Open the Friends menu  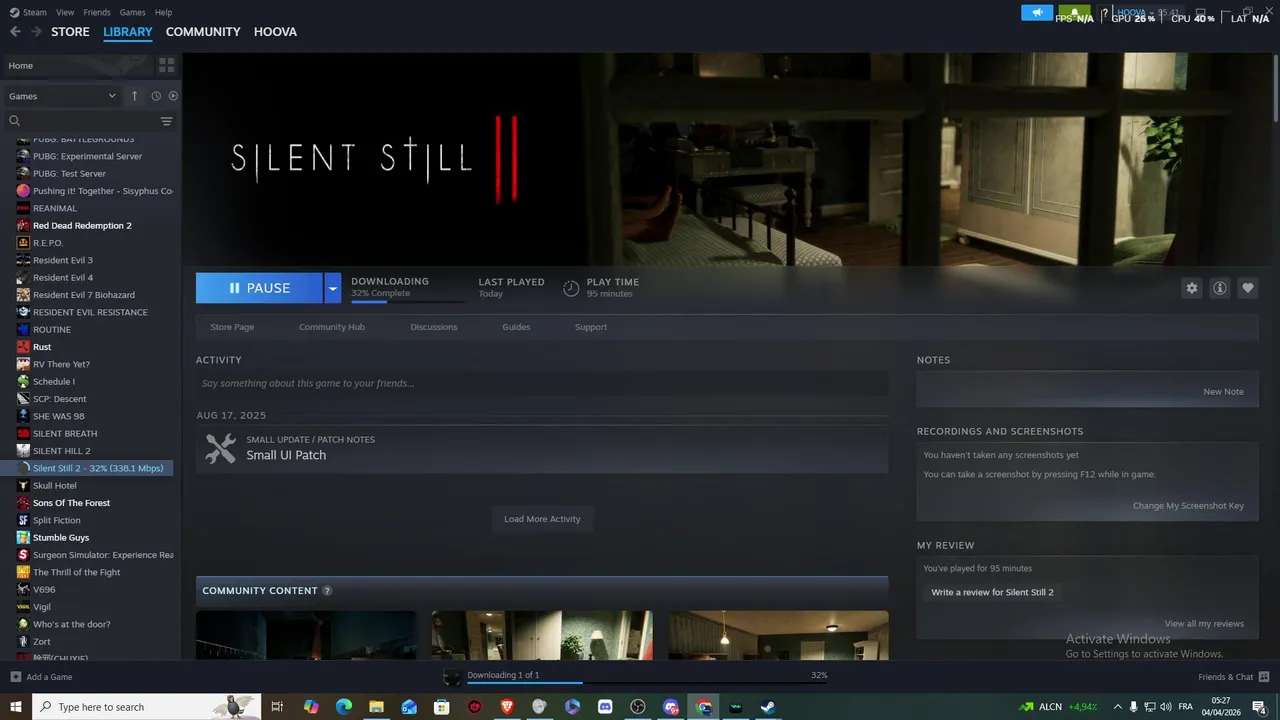pos(97,12)
